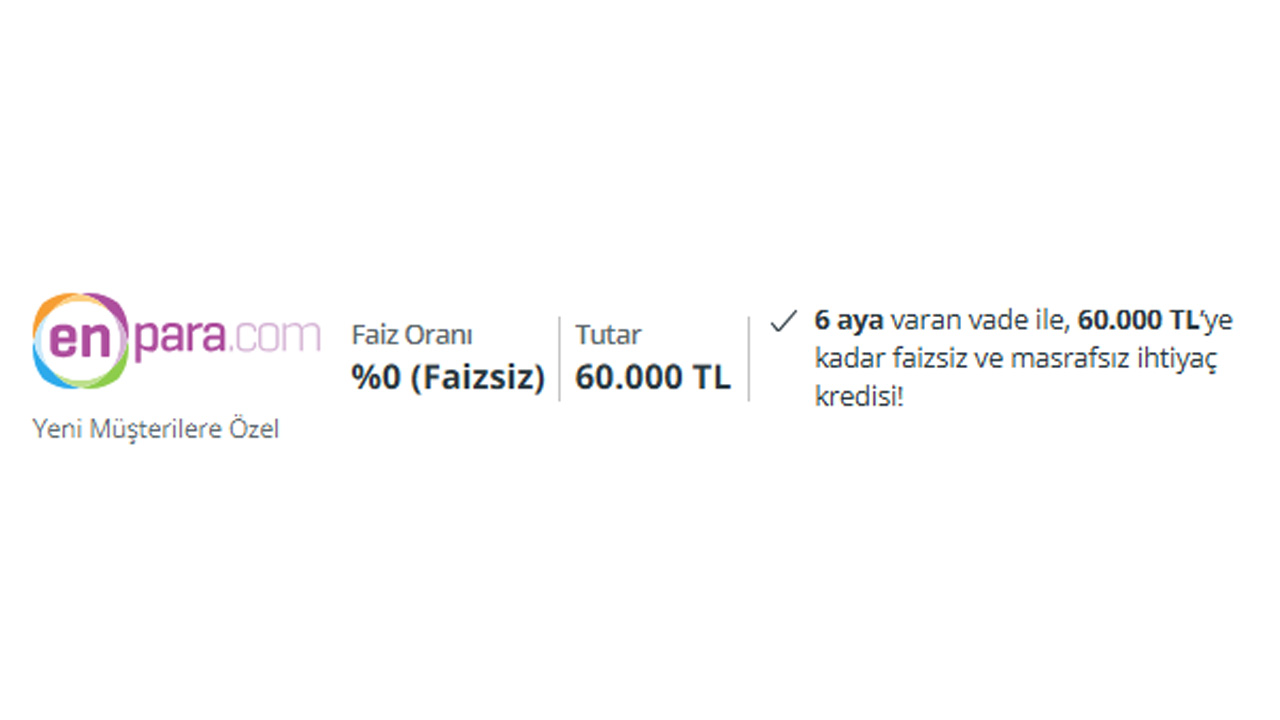This screenshot has width=1280, height=720.
Task: Click the "Tutar" label
Action: (x=608, y=335)
